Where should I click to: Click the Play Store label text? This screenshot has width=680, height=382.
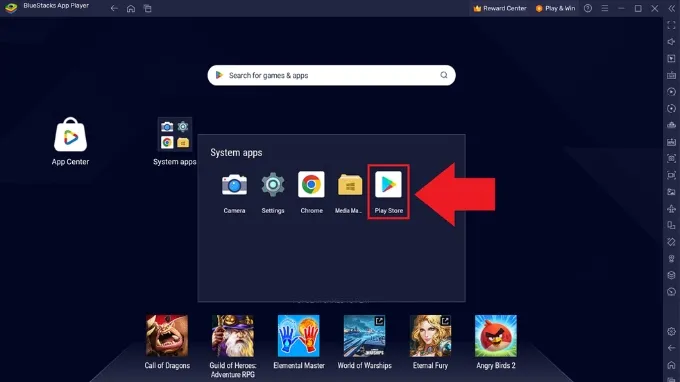point(389,211)
